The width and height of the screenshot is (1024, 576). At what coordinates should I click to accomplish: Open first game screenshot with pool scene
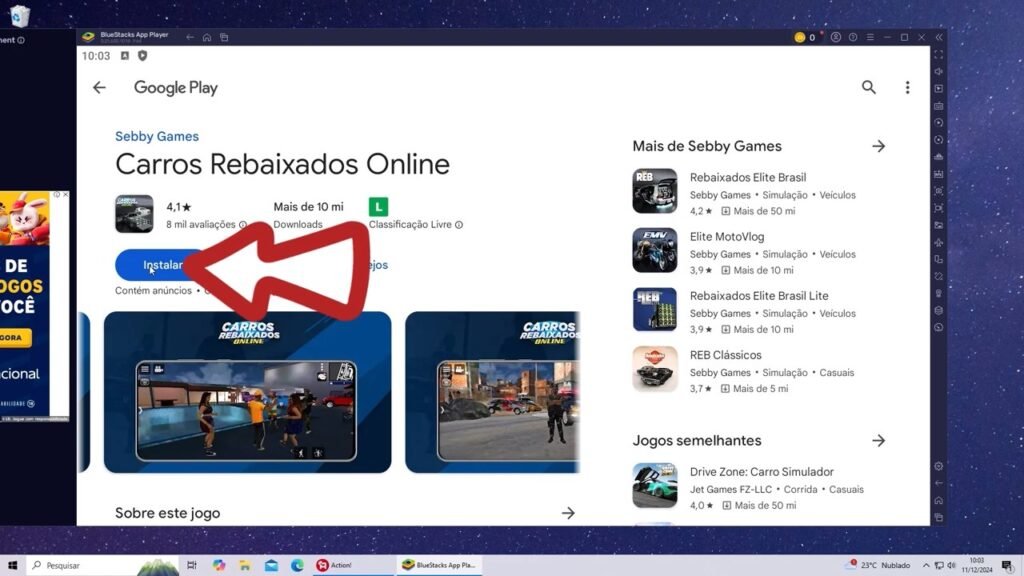point(248,392)
